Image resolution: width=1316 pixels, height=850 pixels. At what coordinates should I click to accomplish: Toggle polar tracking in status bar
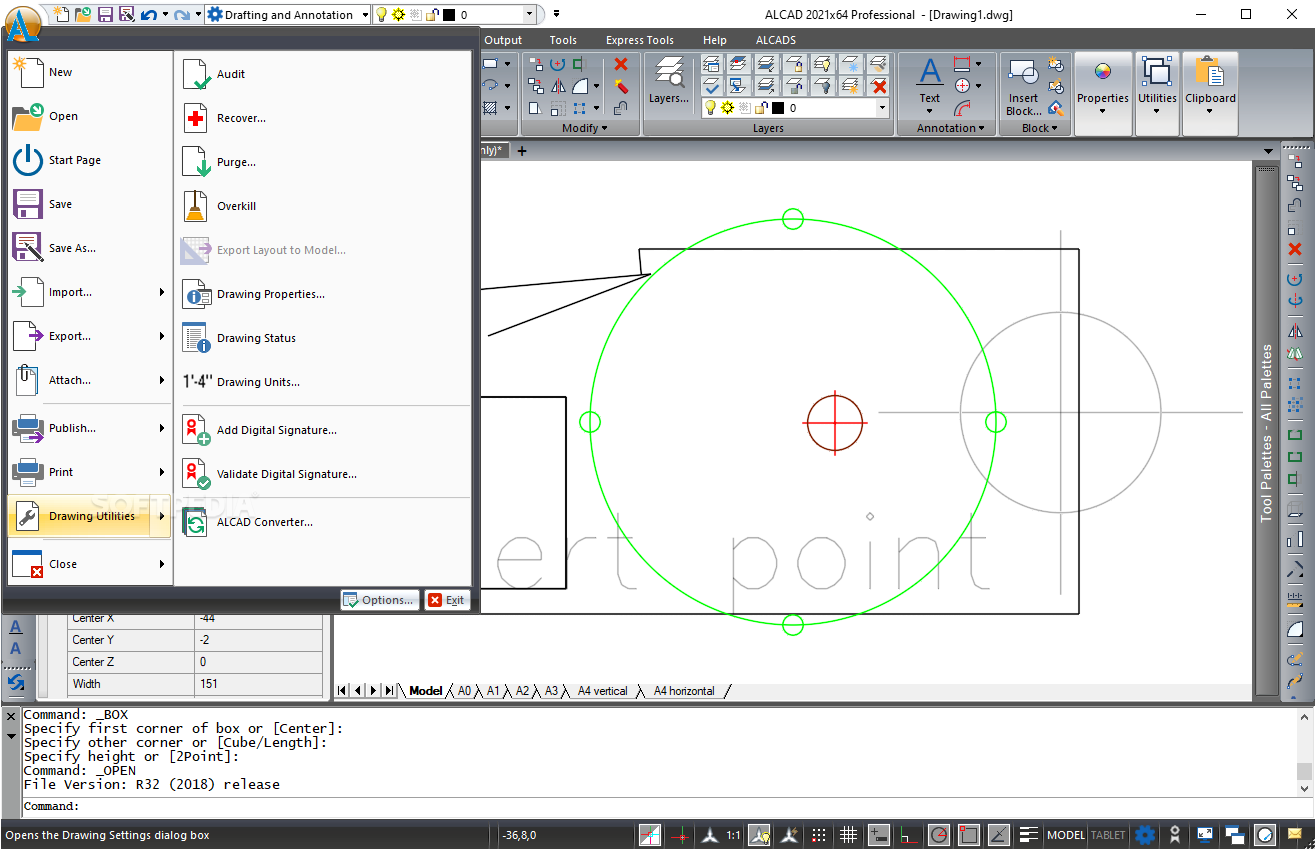tap(939, 835)
